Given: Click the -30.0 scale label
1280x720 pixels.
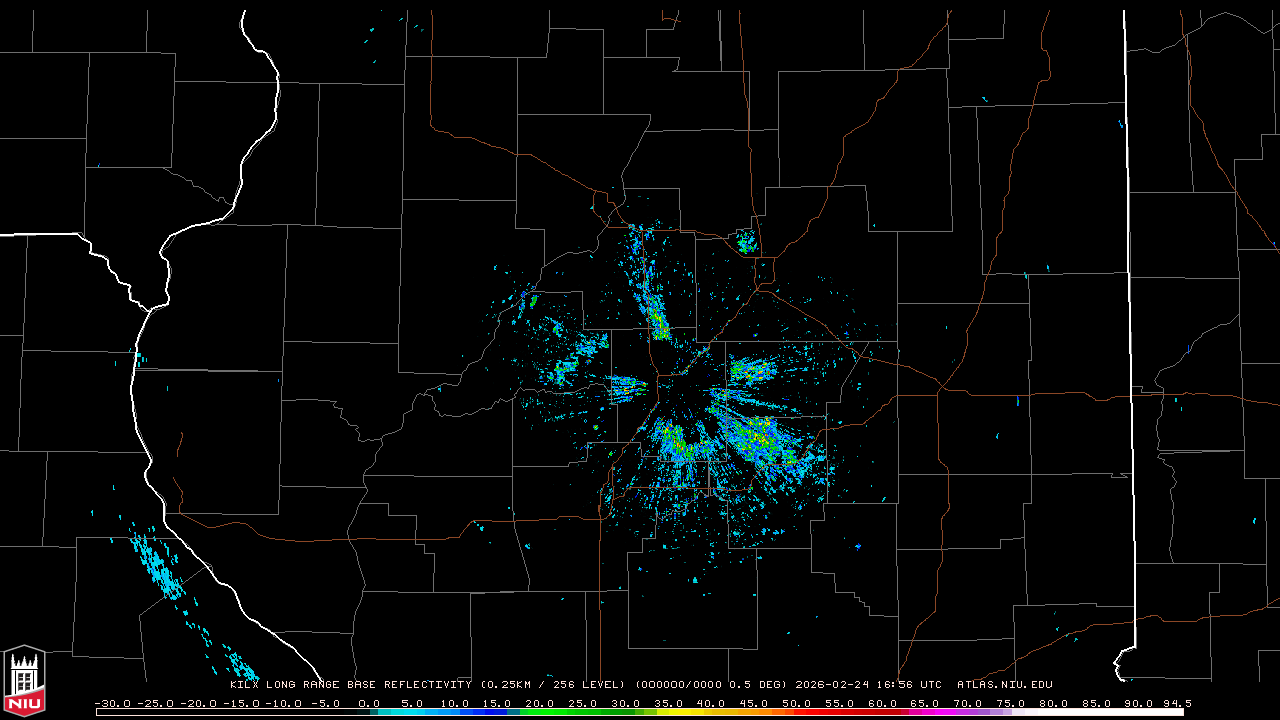Looking at the screenshot, I should (x=113, y=704).
